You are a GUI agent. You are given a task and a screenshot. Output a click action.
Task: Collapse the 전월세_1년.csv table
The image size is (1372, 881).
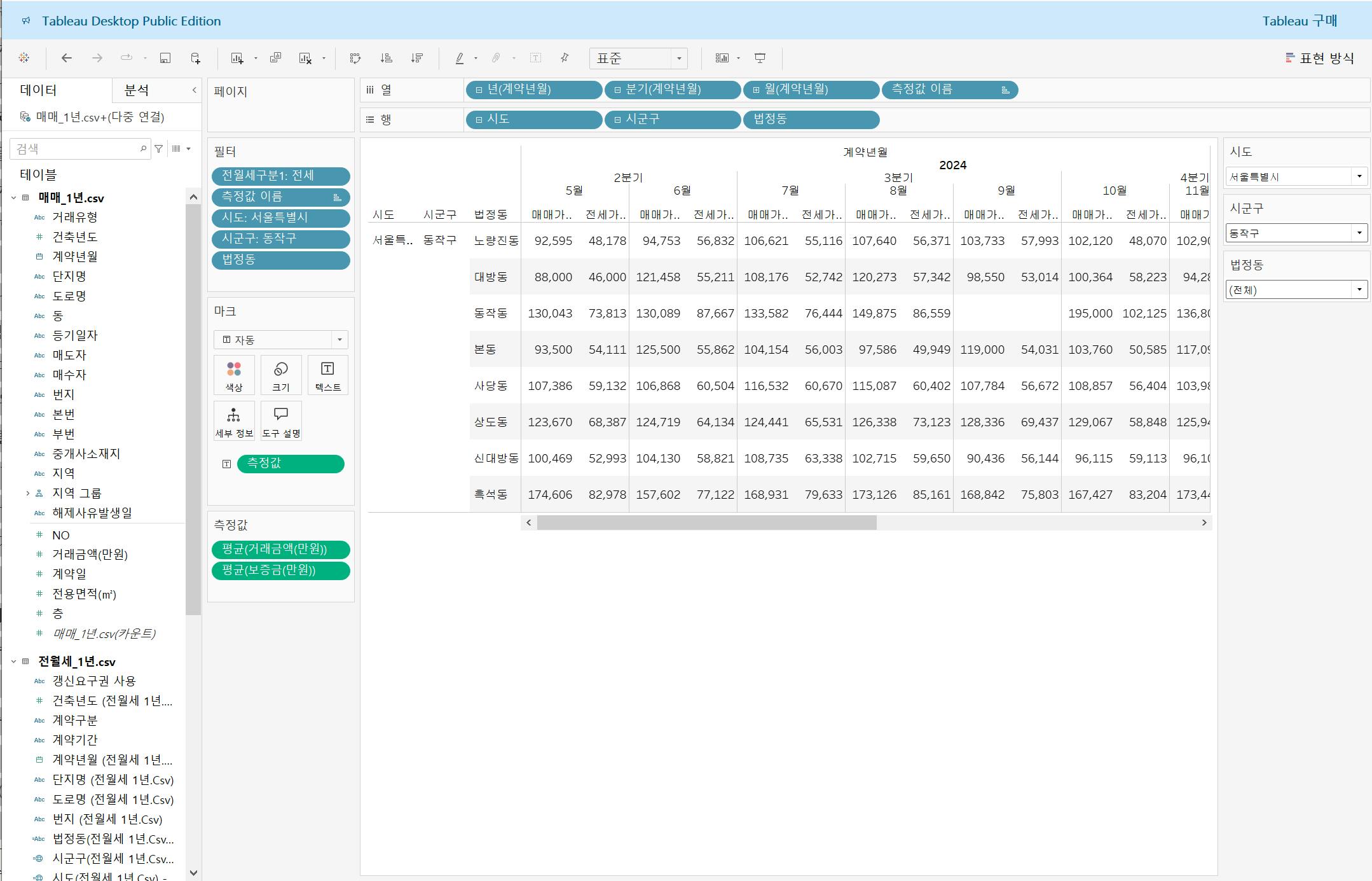[14, 662]
